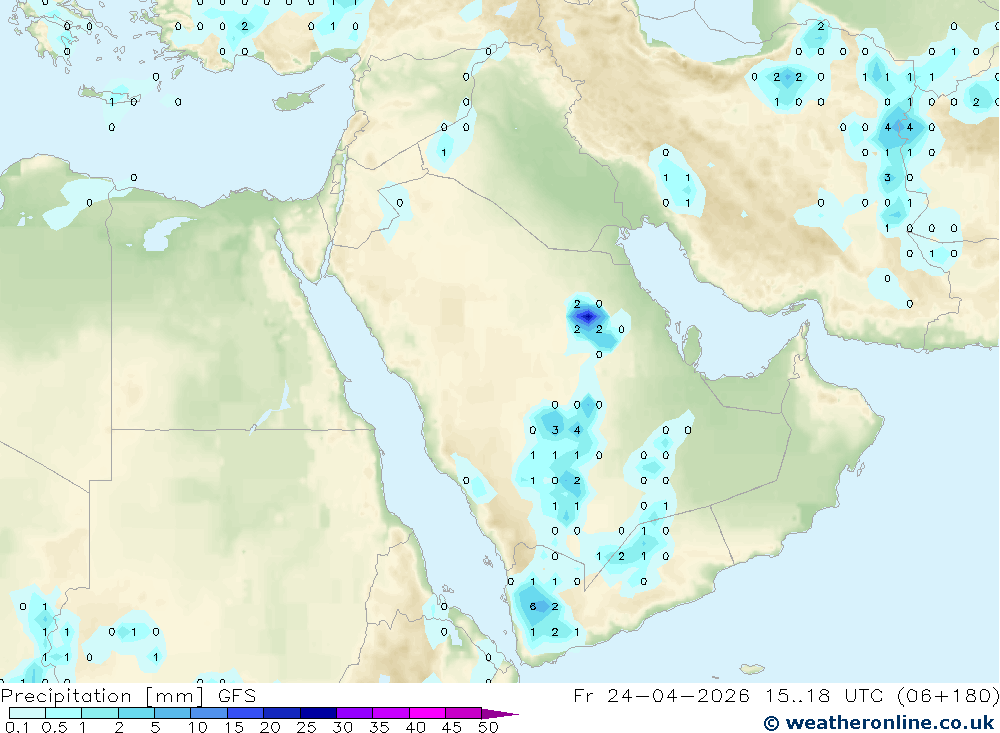Screen dimensions: 1000x733
Task: Click legend color swatch between 0.1 and 0.5
Action: [27, 713]
